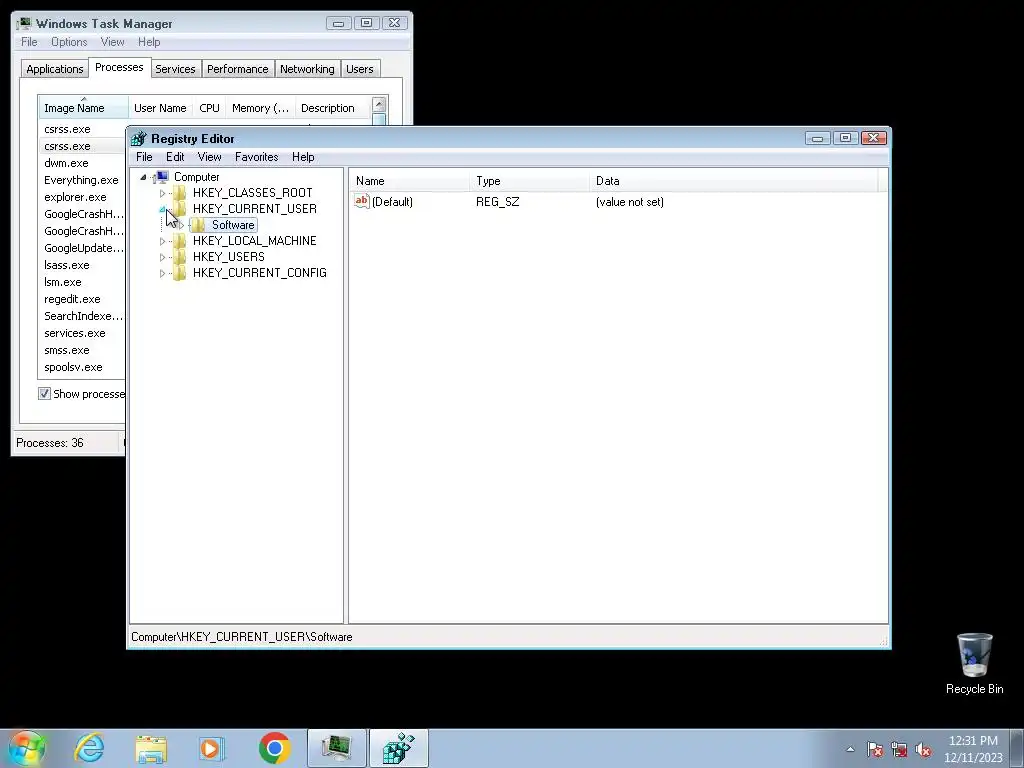
Task: Open Registry Editor View menu
Action: [210, 157]
